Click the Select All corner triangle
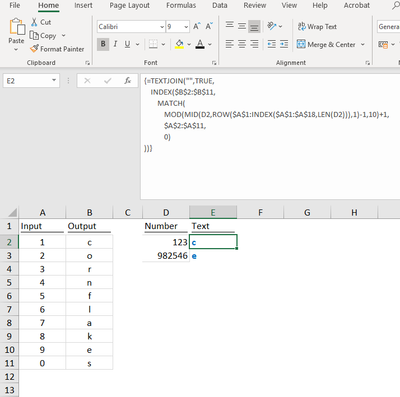The height and width of the screenshot is (397, 400). pos(12,212)
